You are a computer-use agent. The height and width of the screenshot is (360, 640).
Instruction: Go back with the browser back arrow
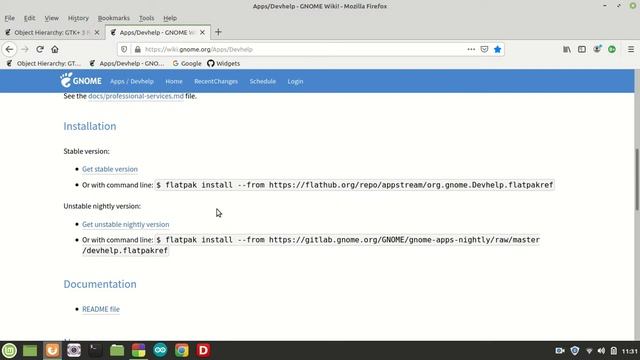(x=9, y=49)
